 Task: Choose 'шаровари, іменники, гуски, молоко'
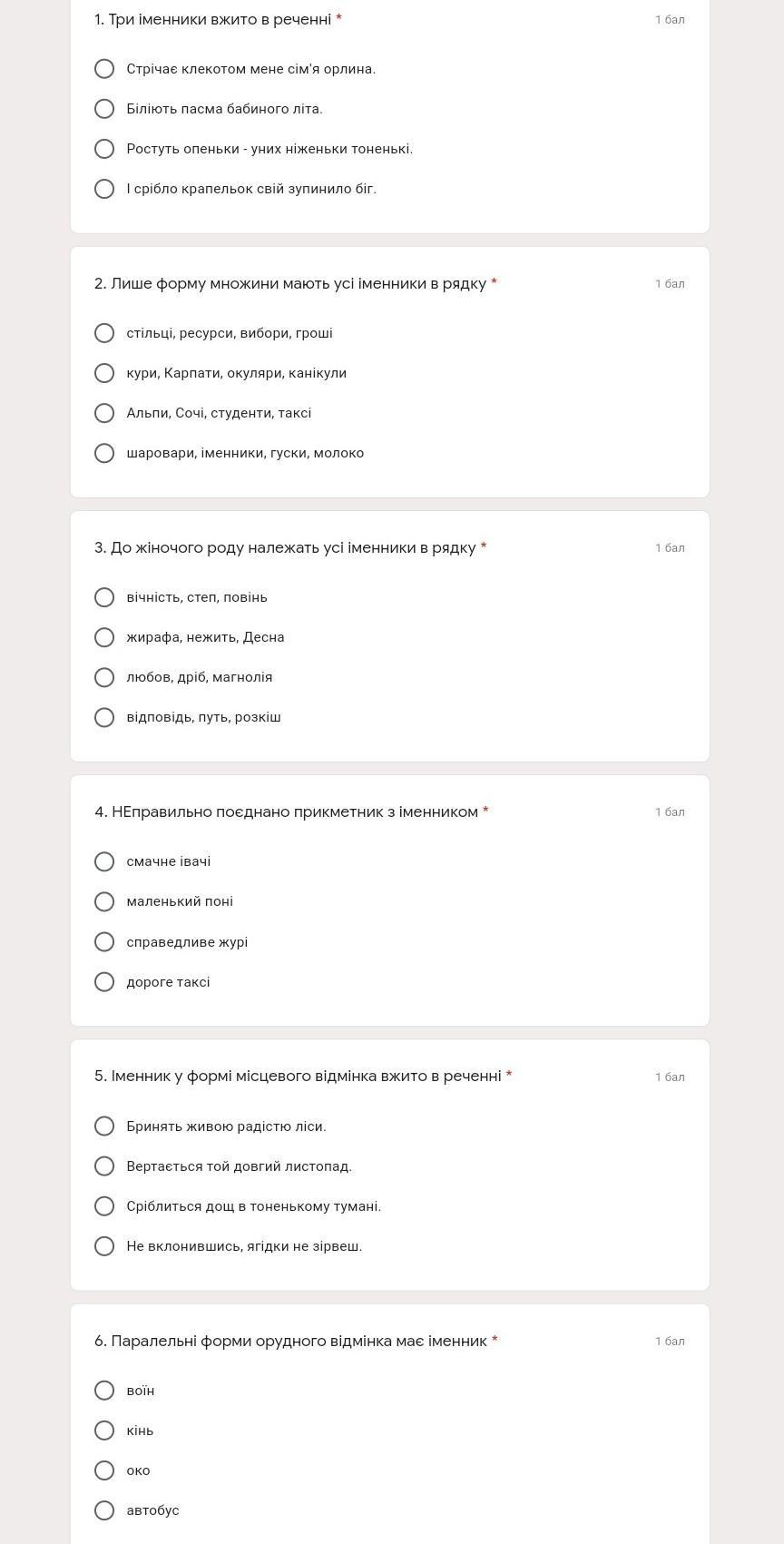click(x=104, y=453)
